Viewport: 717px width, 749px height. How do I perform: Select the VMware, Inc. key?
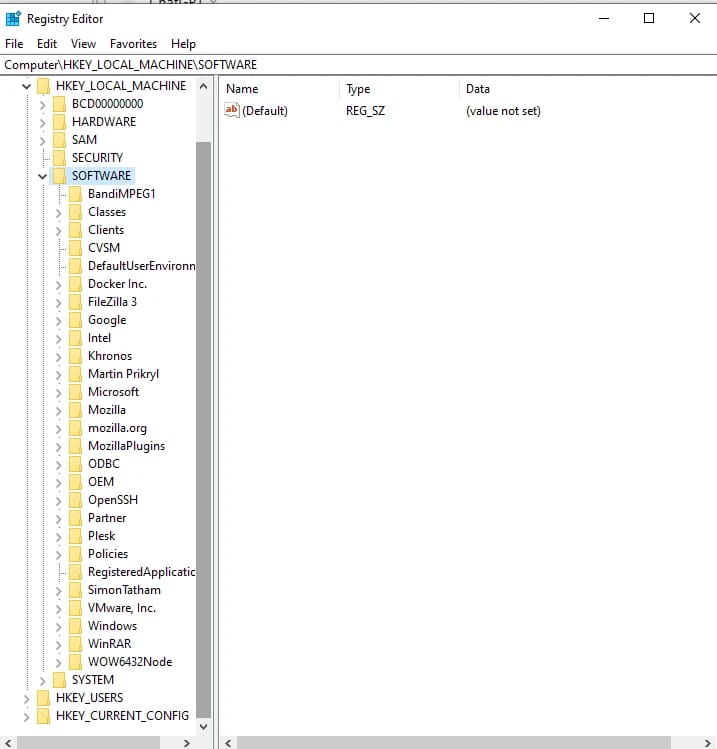click(122, 608)
